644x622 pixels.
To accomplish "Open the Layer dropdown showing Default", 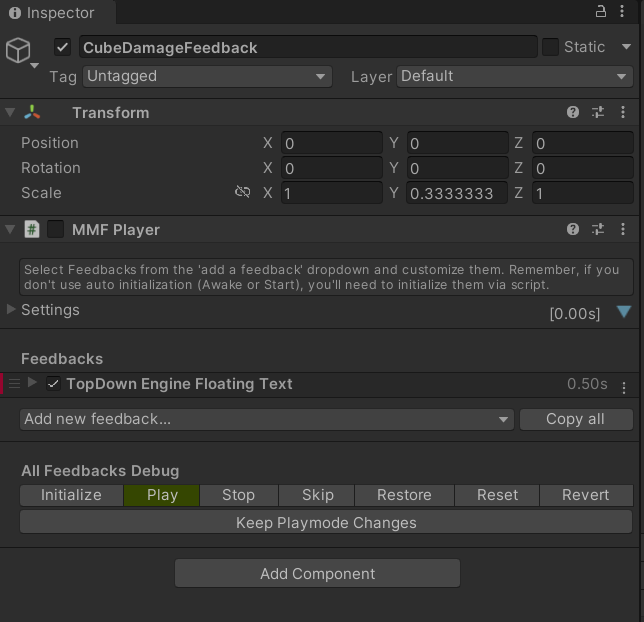I will (x=515, y=76).
